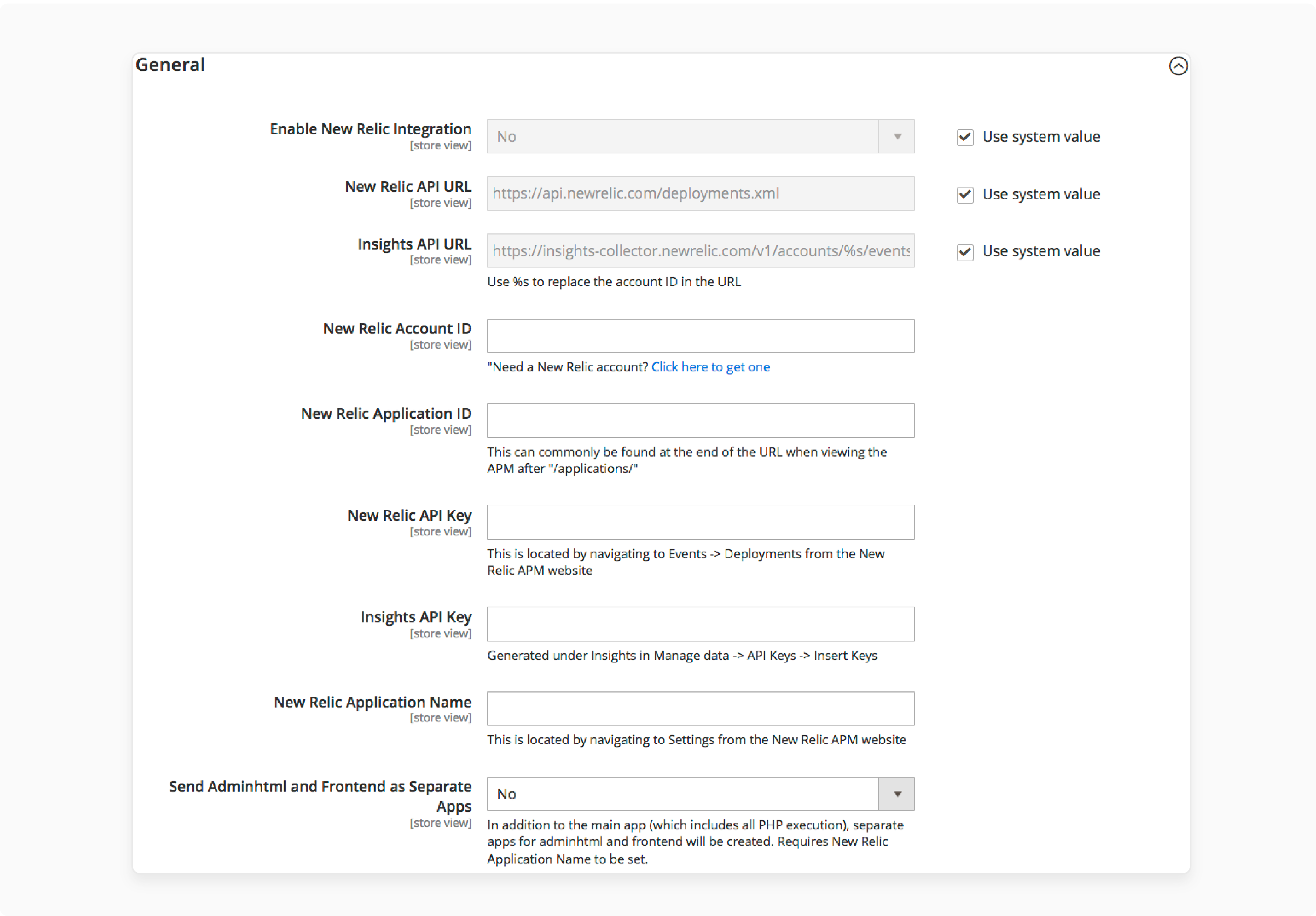Click the 'New Relic Application Name' label
Image resolution: width=1316 pixels, height=916 pixels.
click(x=372, y=702)
